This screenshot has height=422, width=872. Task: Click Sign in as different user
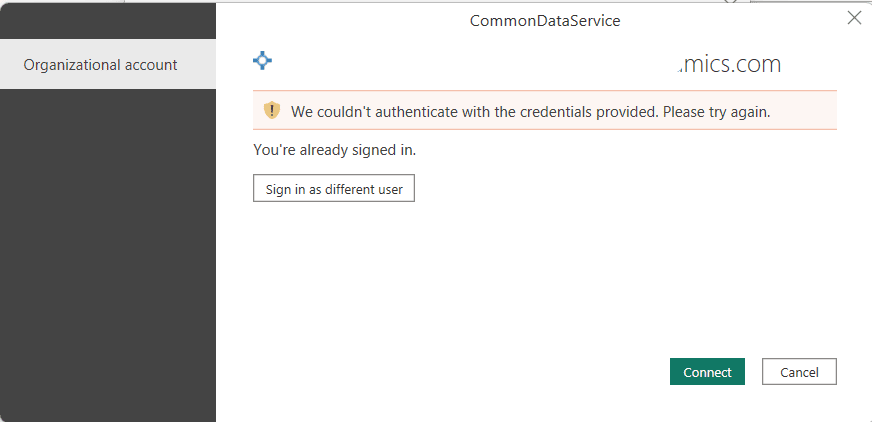334,189
